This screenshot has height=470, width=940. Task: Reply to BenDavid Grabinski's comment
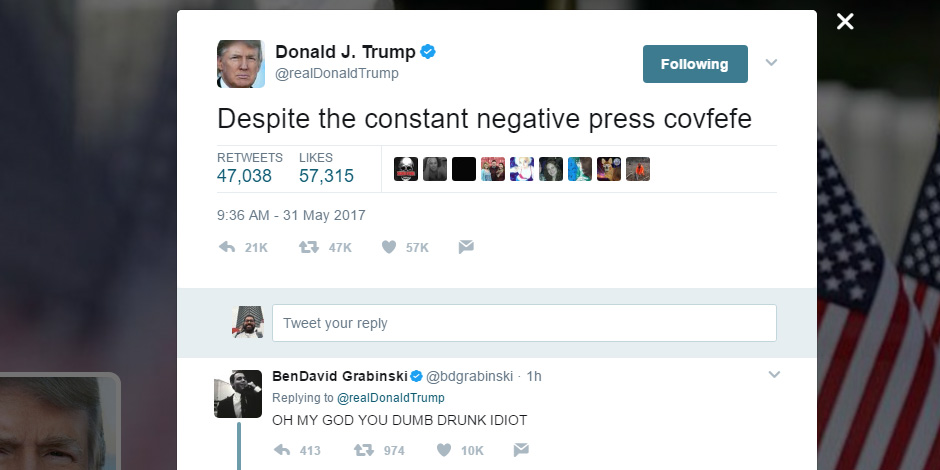click(282, 450)
